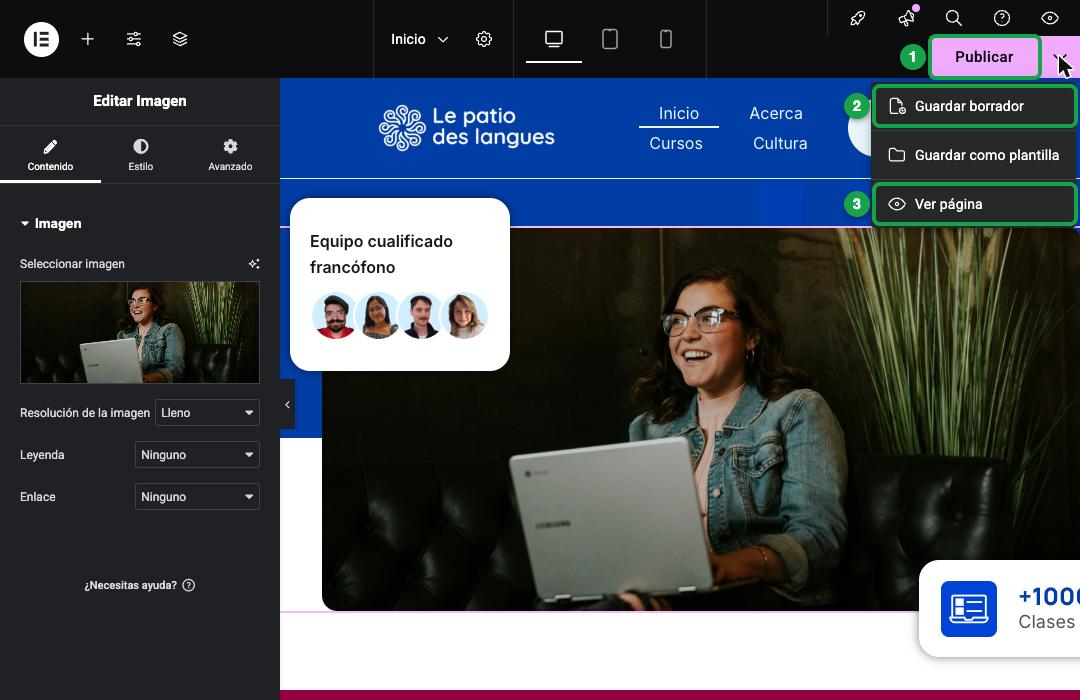The image size is (1080, 700).
Task: Click the Publicar button
Action: [x=984, y=56]
